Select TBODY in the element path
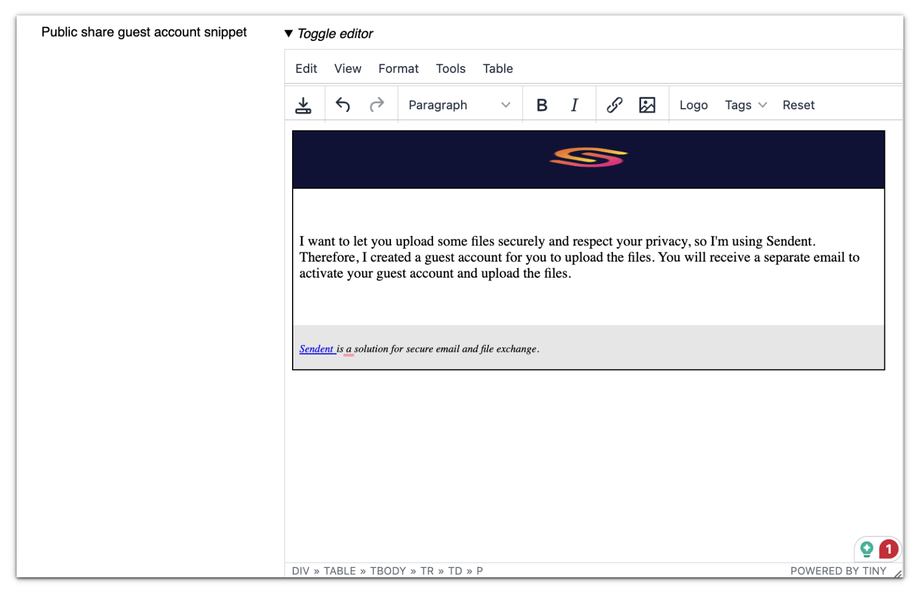The image size is (920, 595). pyautogui.click(x=388, y=571)
